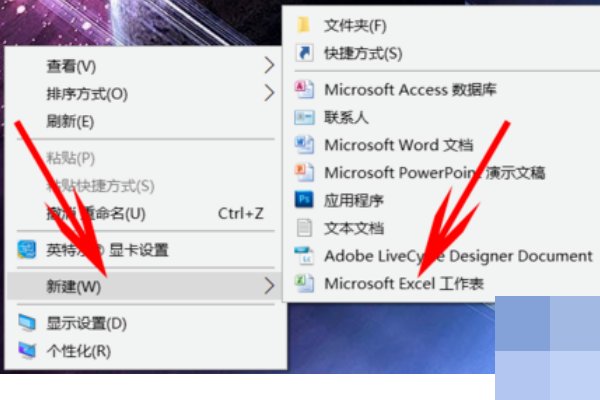
Task: Open 显示设置(D) from the context menu
Action: click(145, 323)
